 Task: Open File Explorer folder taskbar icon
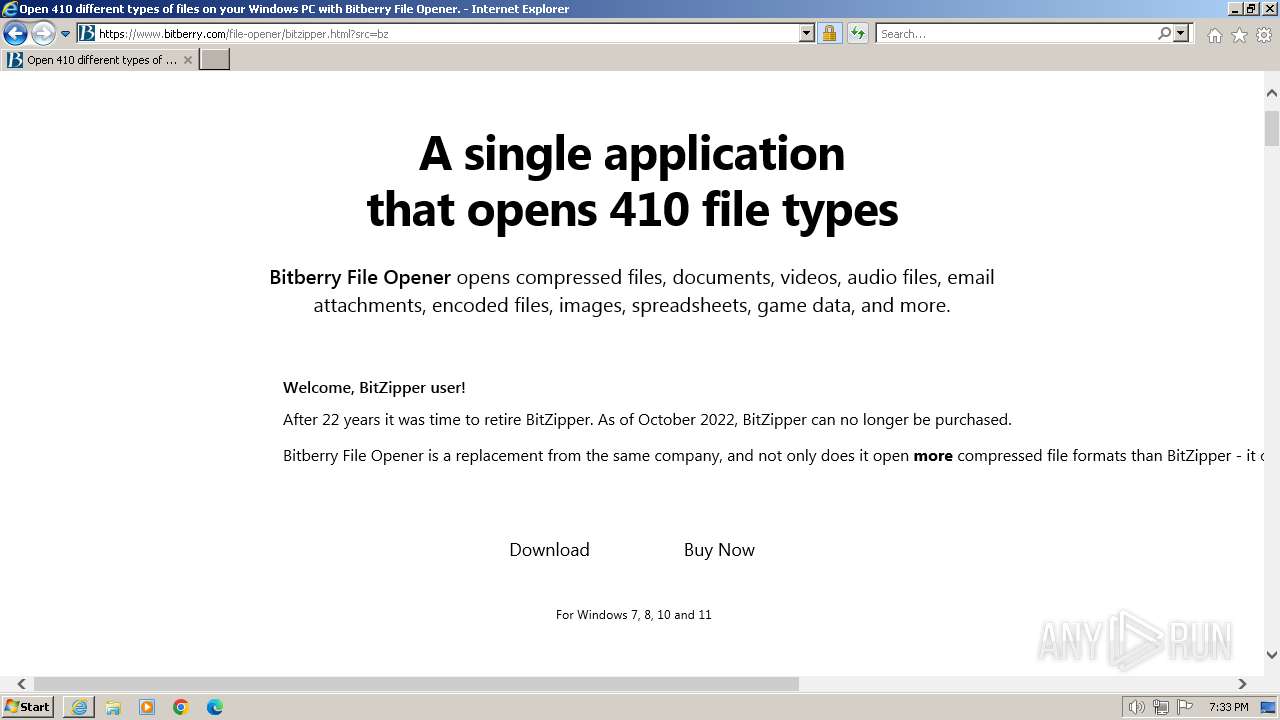(x=113, y=707)
